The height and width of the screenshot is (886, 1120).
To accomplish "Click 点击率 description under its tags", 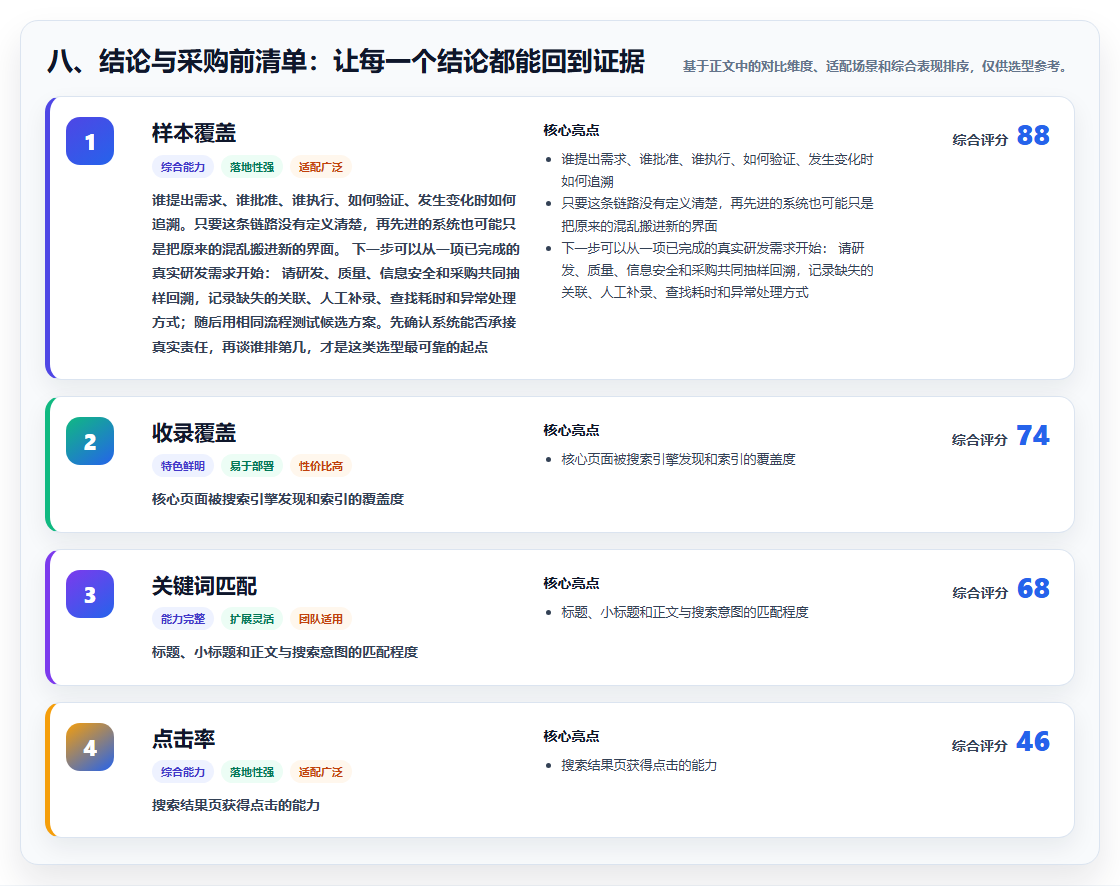I will (x=236, y=805).
